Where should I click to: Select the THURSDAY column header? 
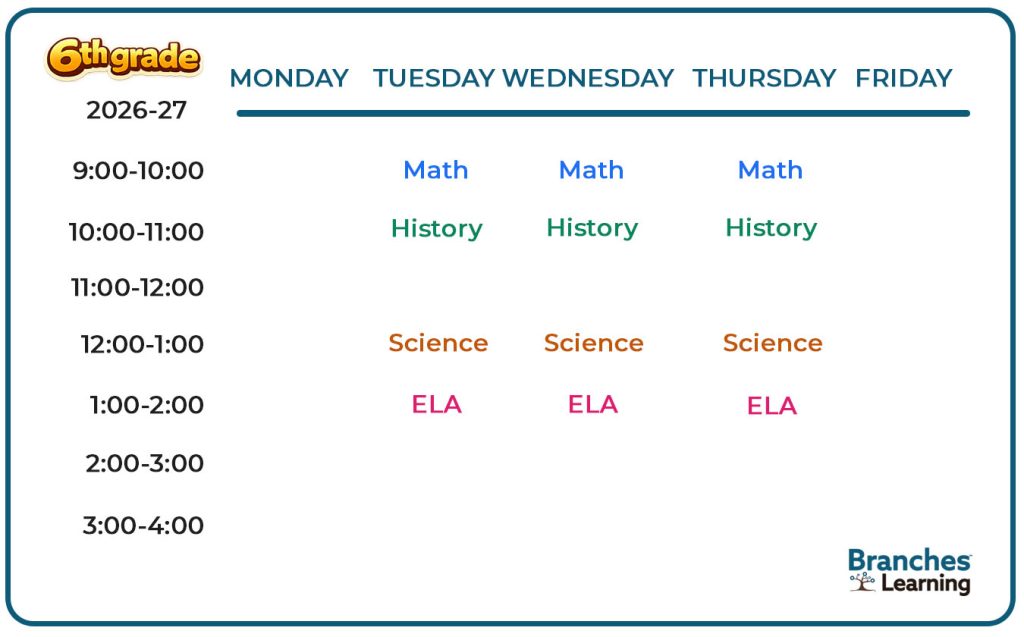point(764,78)
